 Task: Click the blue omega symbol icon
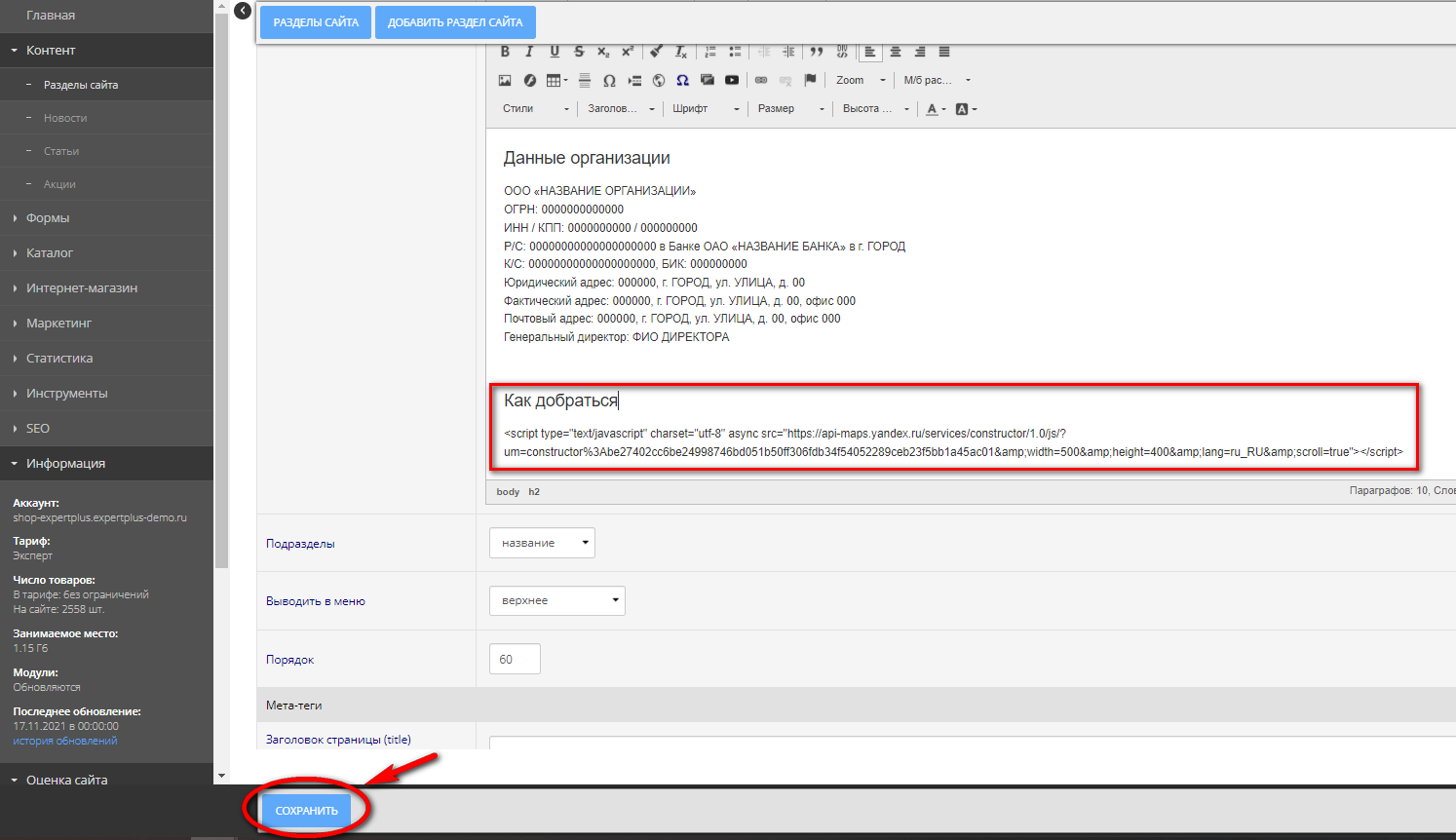click(x=682, y=80)
